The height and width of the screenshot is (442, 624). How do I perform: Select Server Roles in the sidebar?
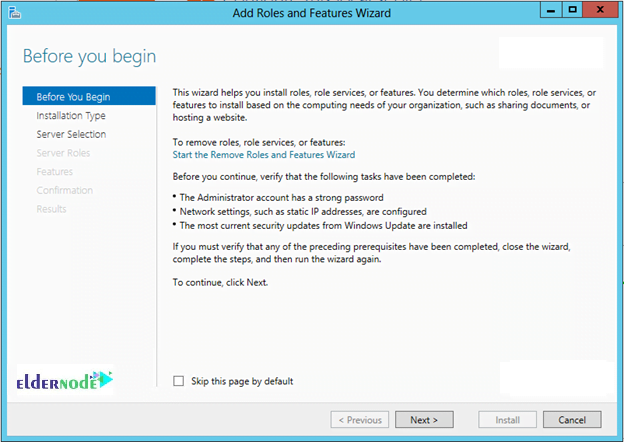click(63, 153)
